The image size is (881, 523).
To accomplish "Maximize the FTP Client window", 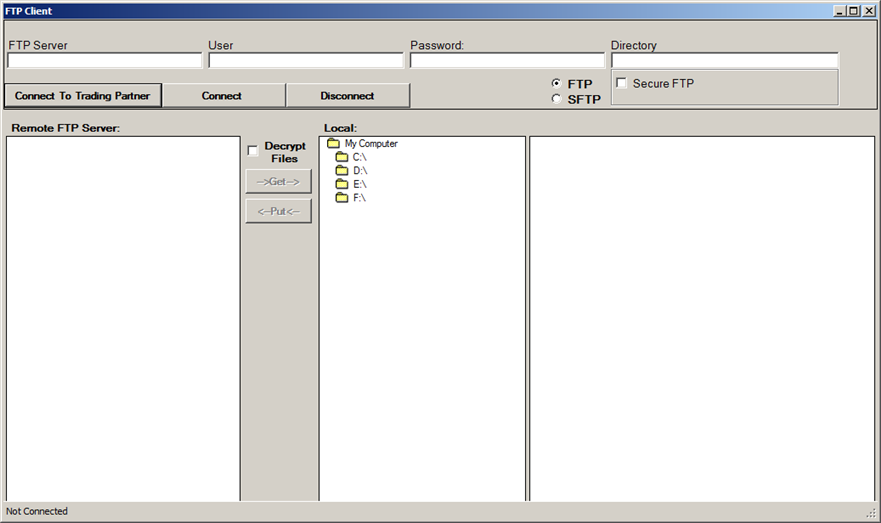I will [853, 11].
